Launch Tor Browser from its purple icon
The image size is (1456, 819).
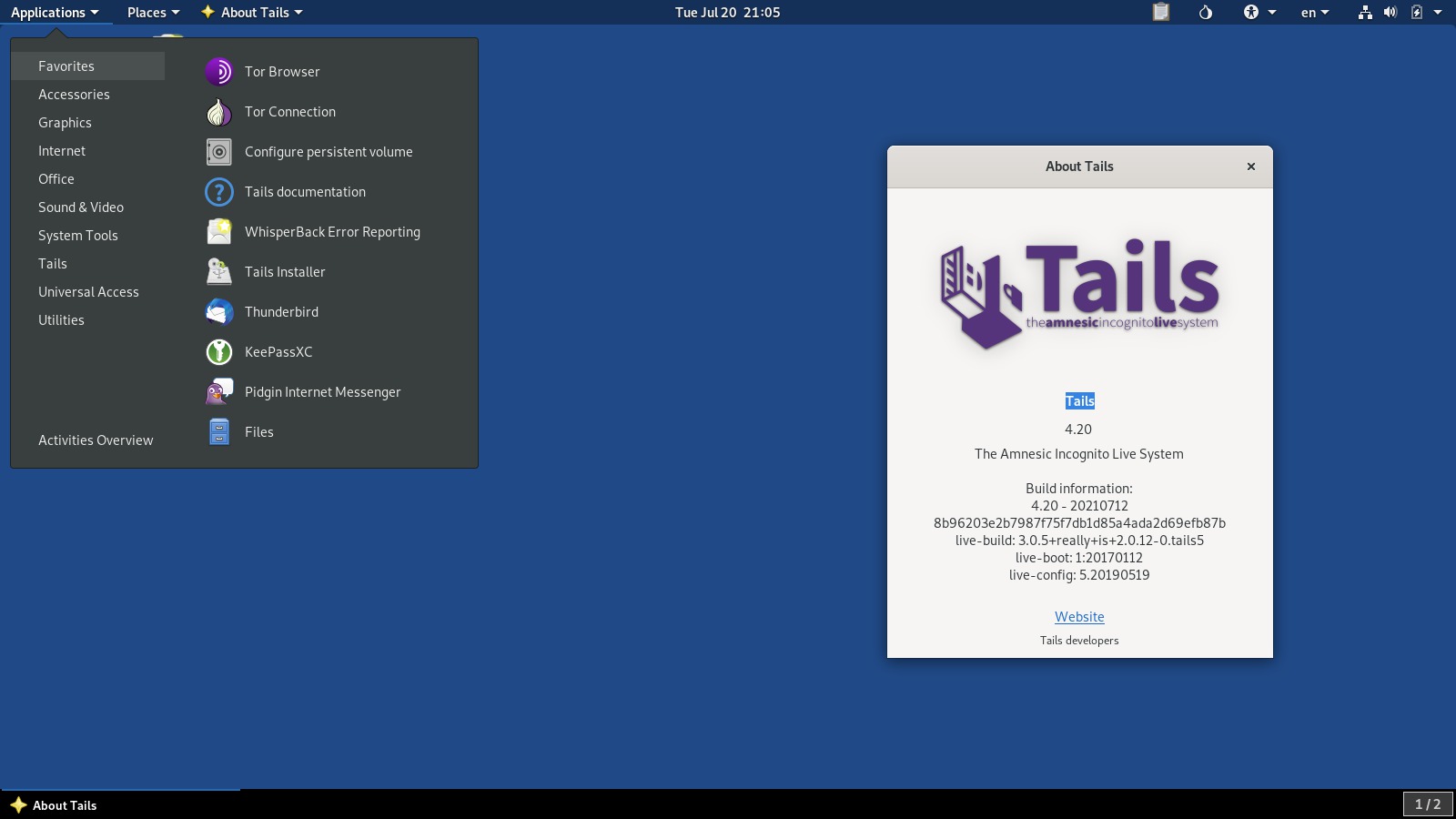(x=218, y=71)
